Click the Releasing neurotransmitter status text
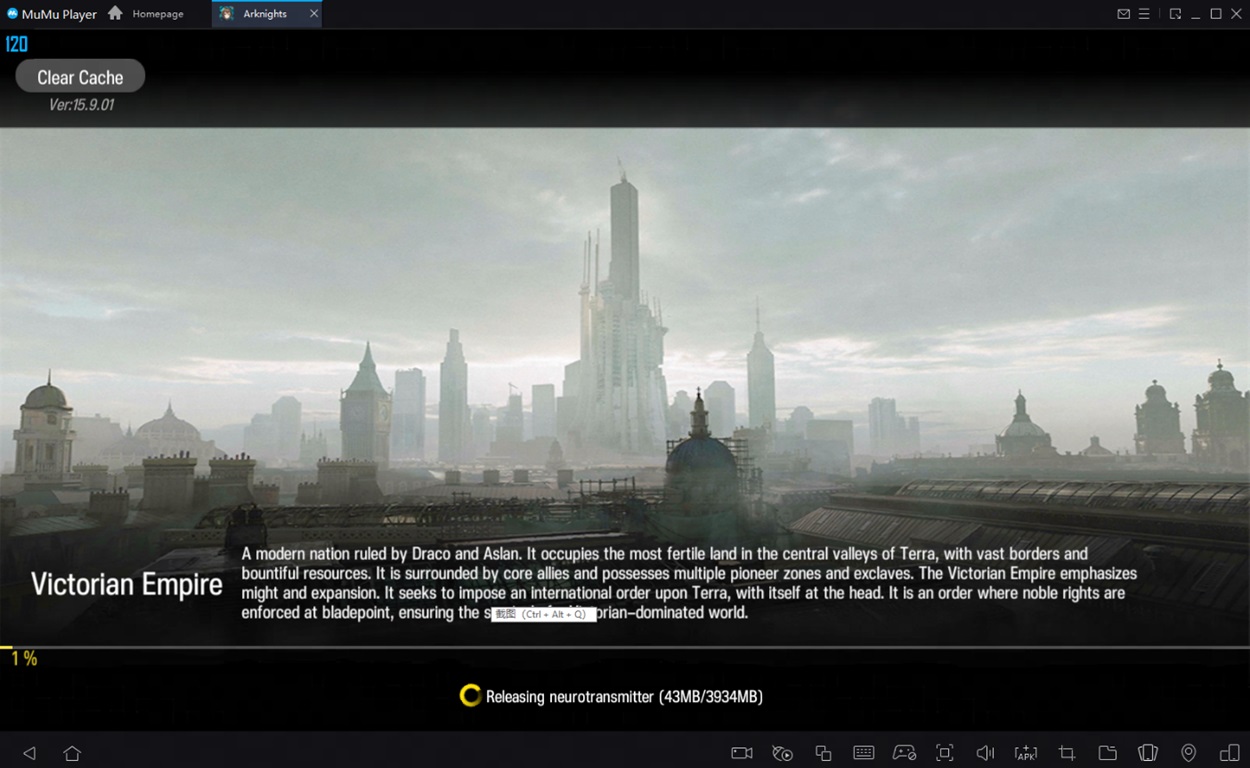Viewport: 1250px width, 768px height. 624,696
